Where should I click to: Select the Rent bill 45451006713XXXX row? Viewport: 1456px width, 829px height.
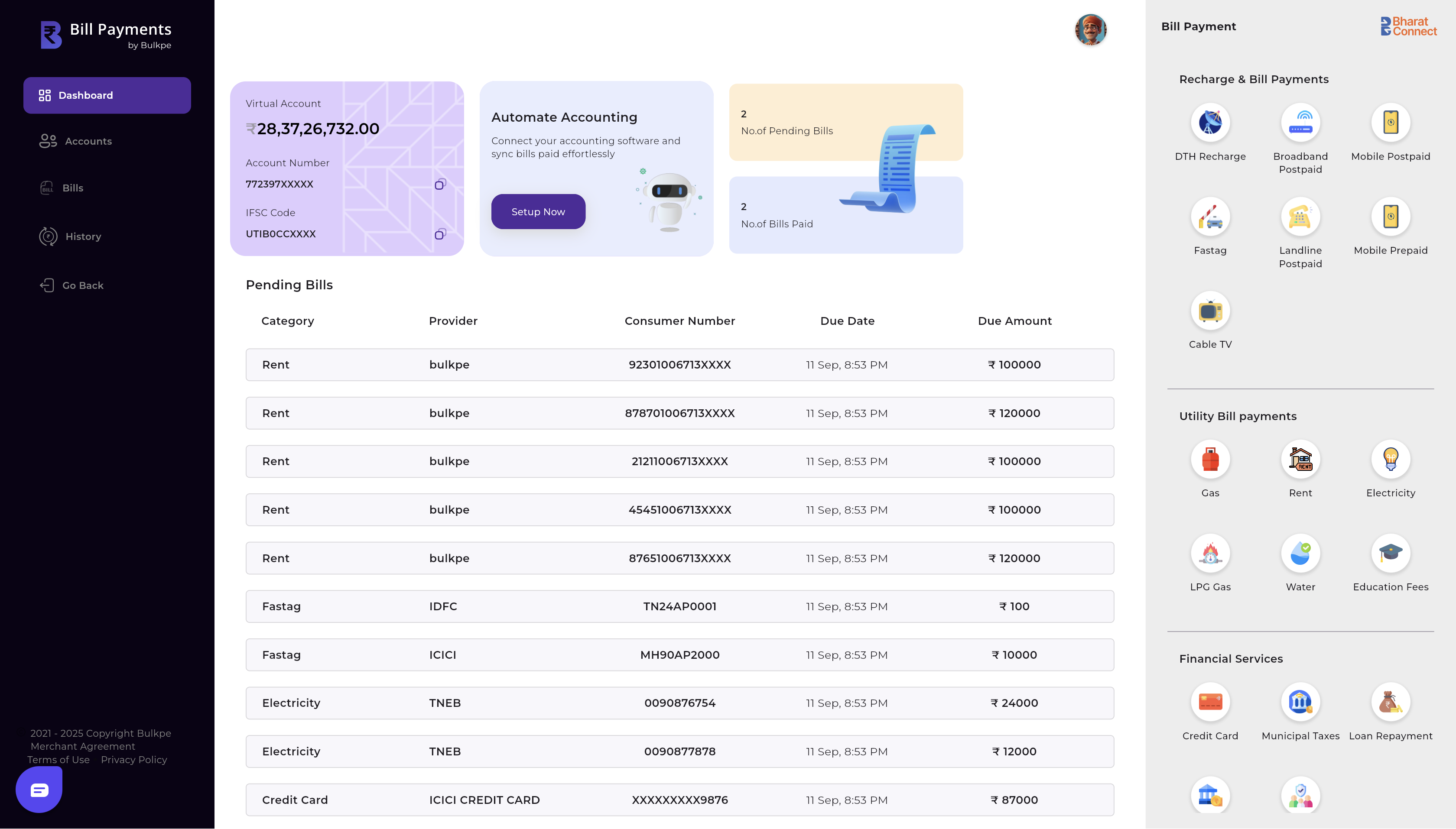[679, 510]
